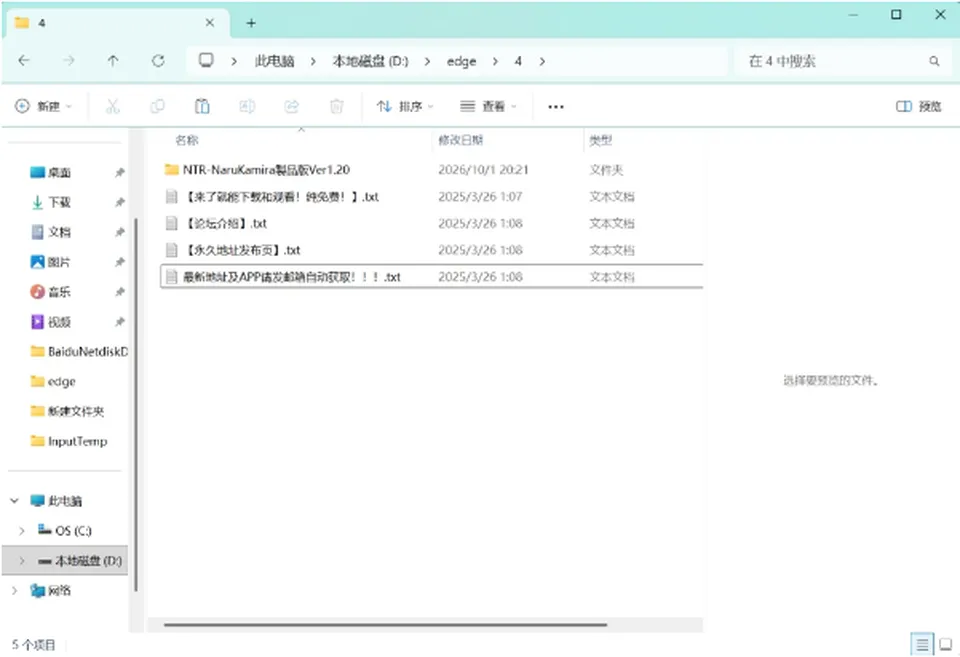Image resolution: width=960 pixels, height=657 pixels.
Task: Switch to large icons view in status bar
Action: pyautogui.click(x=946, y=644)
